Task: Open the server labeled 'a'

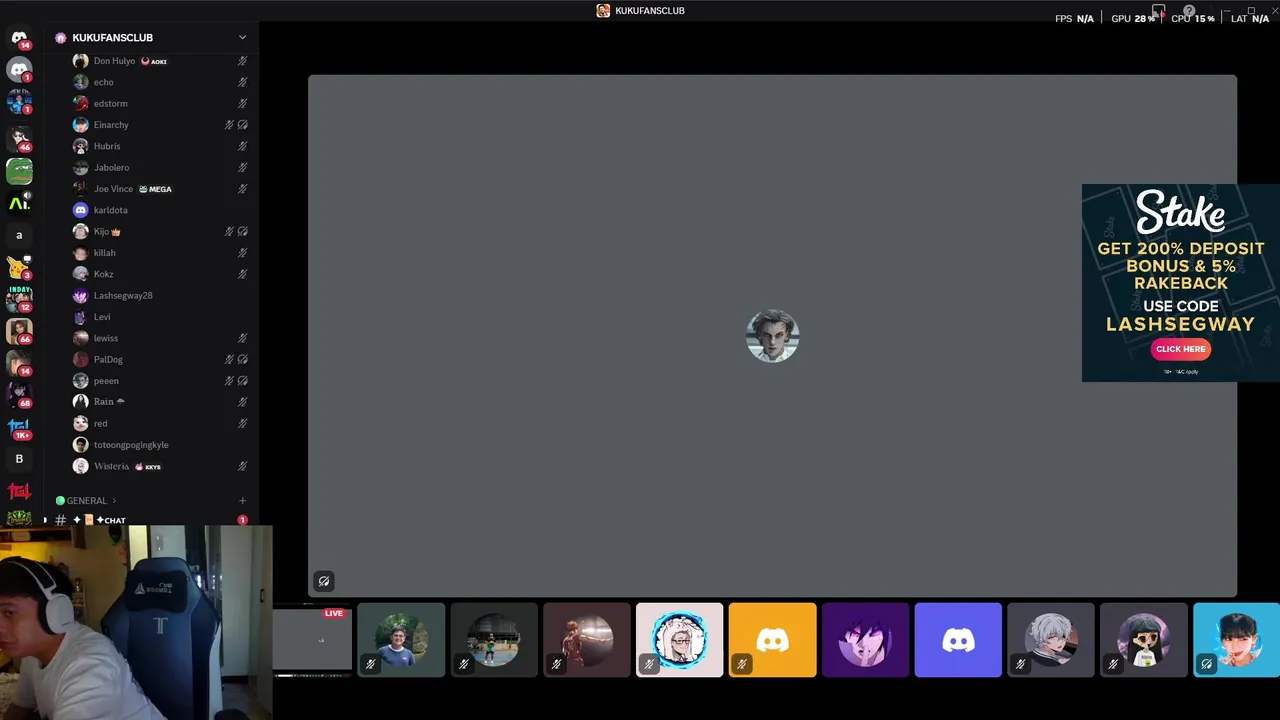Action: tap(19, 235)
